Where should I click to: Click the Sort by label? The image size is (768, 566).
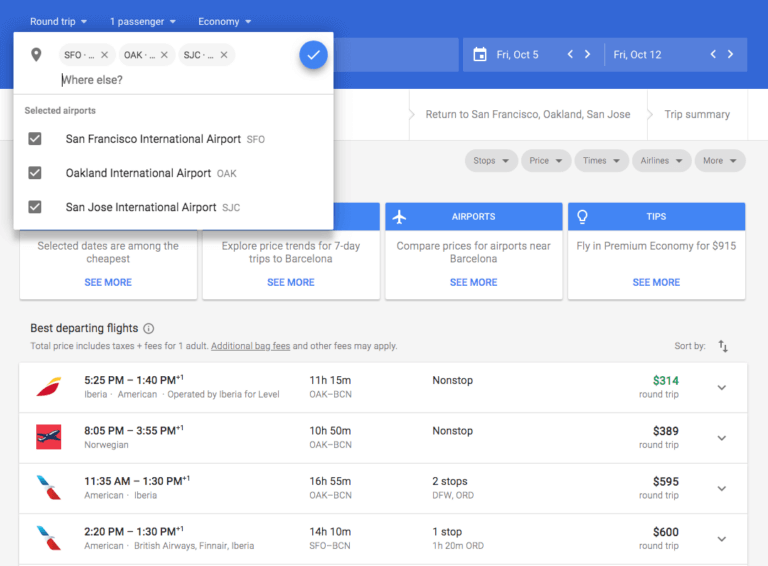[690, 346]
